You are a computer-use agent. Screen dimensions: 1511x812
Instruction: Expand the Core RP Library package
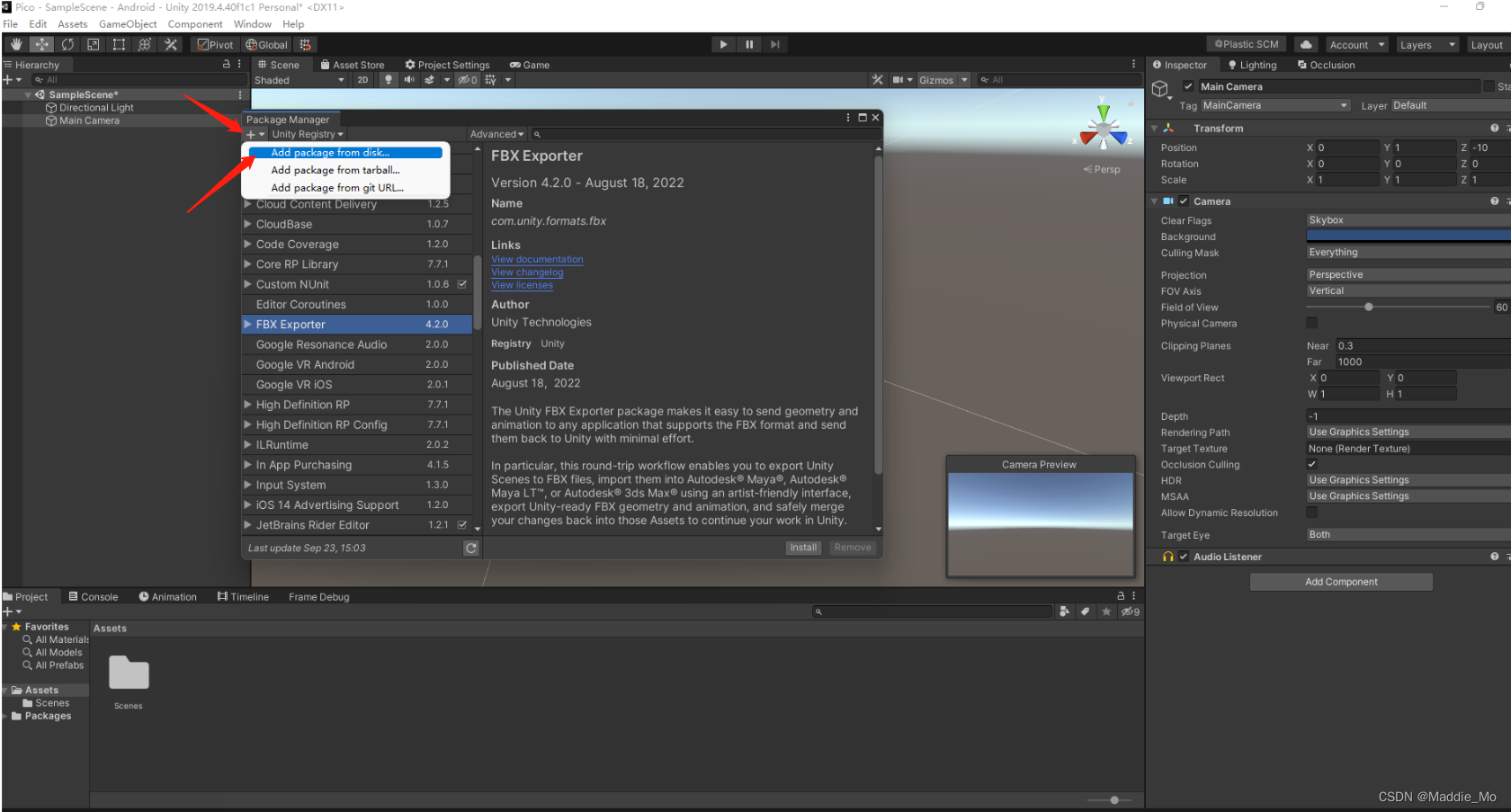pos(248,264)
